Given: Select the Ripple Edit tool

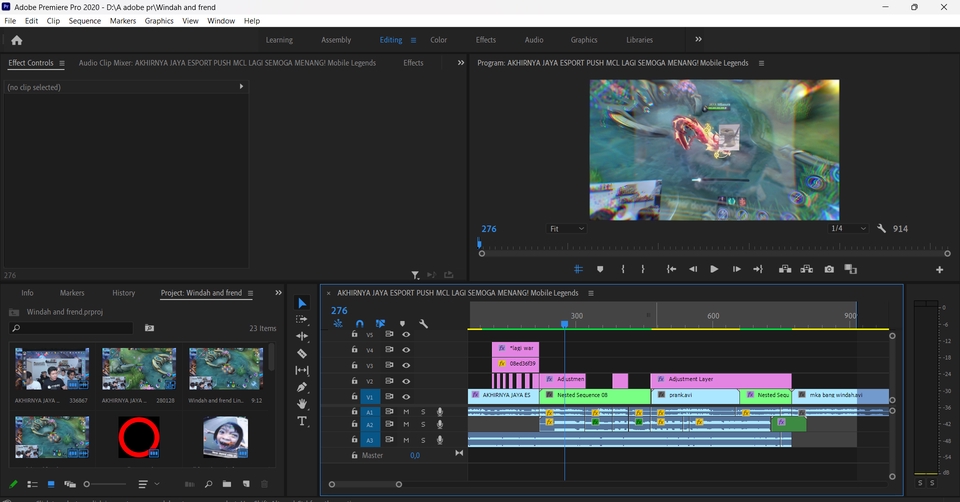Looking at the screenshot, I should coord(302,336).
